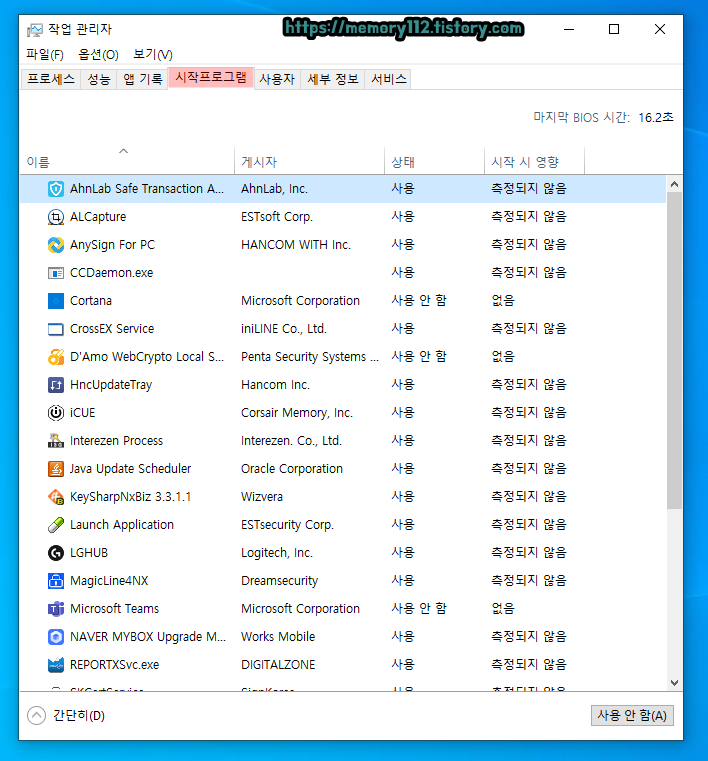
Task: Click the scrollbar down arrow
Action: (x=674, y=683)
